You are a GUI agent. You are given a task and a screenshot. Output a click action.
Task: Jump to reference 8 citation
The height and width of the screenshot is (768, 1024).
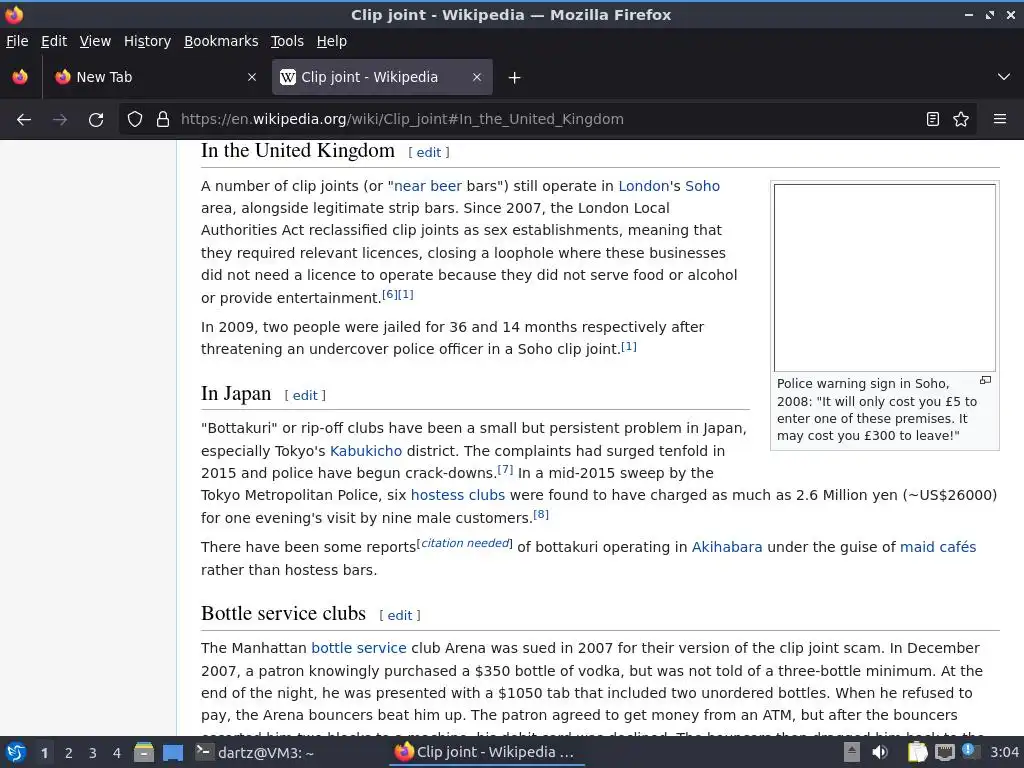coord(541,514)
